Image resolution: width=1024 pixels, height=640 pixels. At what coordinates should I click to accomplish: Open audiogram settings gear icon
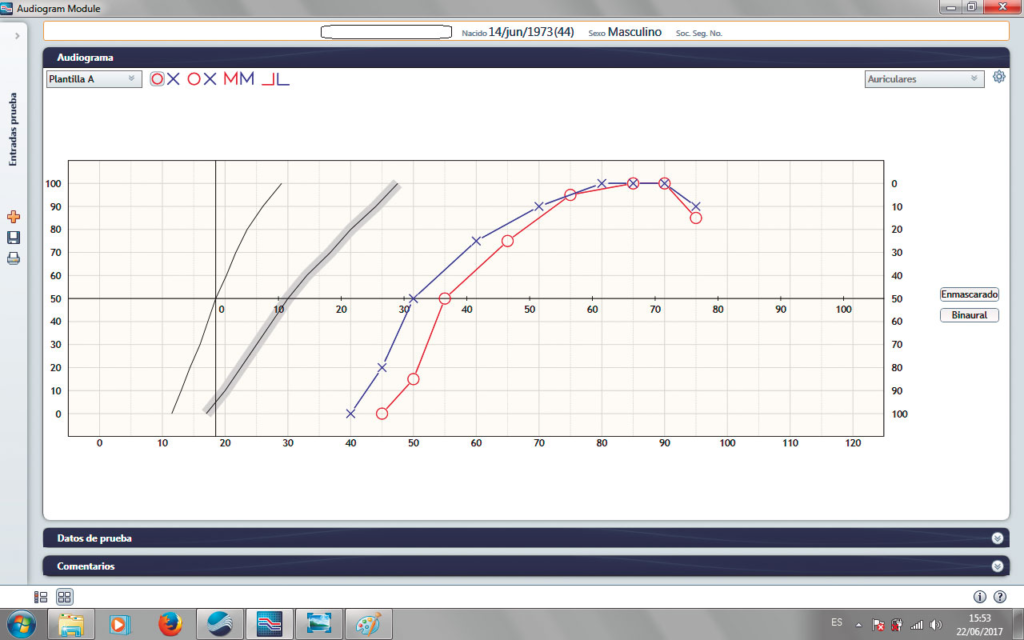[998, 78]
